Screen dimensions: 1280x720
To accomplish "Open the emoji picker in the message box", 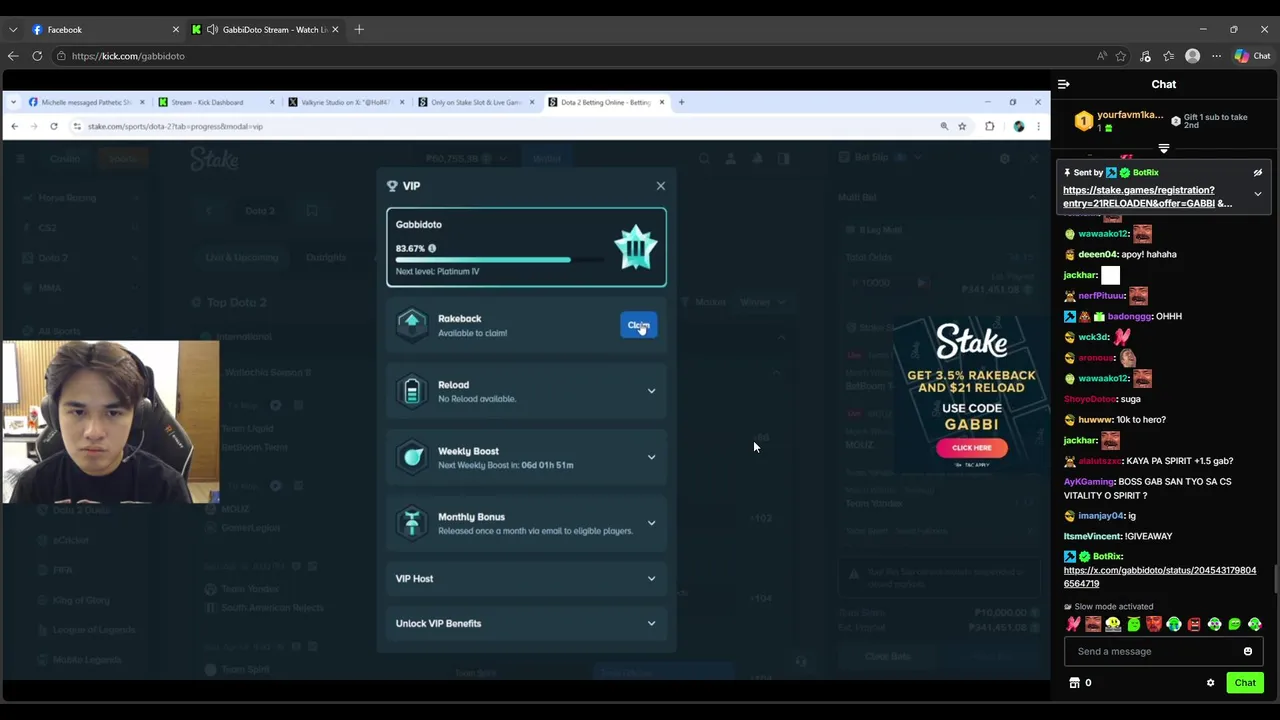I will (1247, 651).
